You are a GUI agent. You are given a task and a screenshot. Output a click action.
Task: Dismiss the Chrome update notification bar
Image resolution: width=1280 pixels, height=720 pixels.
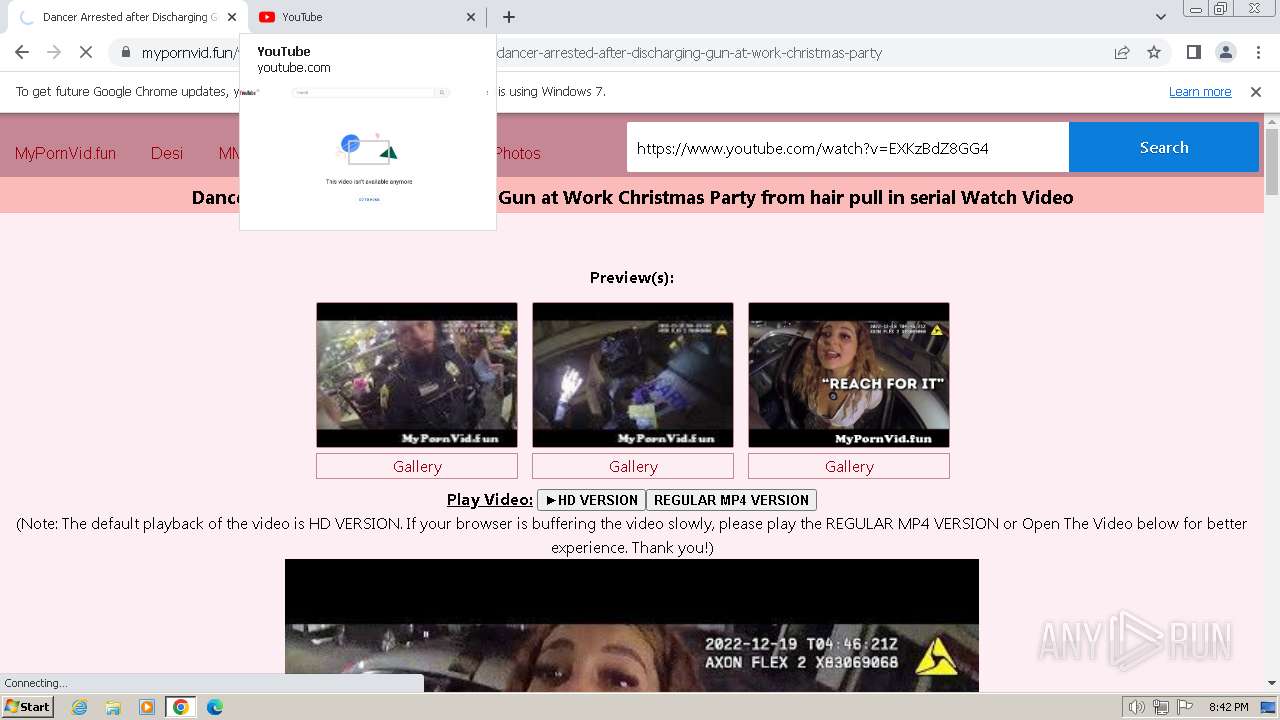click(1256, 91)
